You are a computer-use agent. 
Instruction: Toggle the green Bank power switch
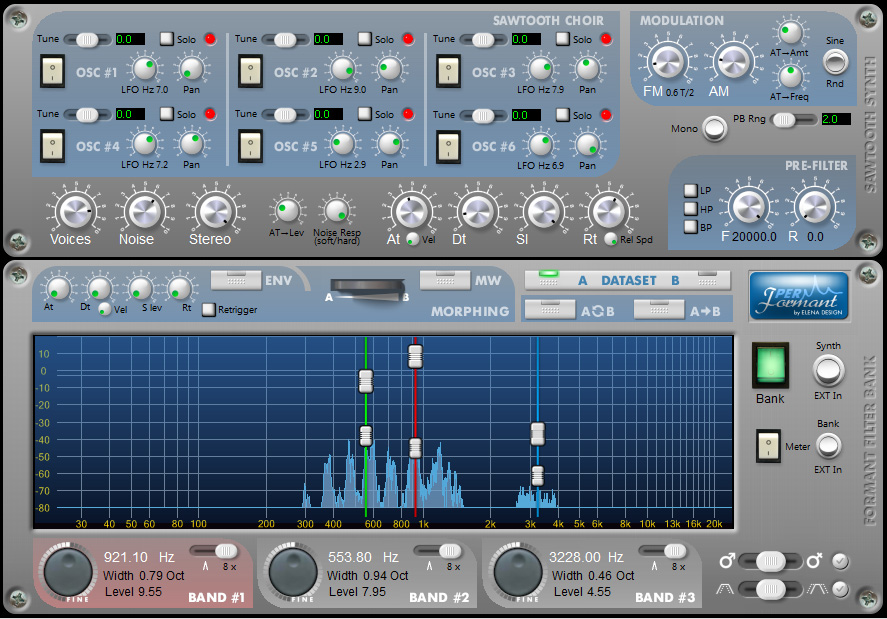point(770,365)
